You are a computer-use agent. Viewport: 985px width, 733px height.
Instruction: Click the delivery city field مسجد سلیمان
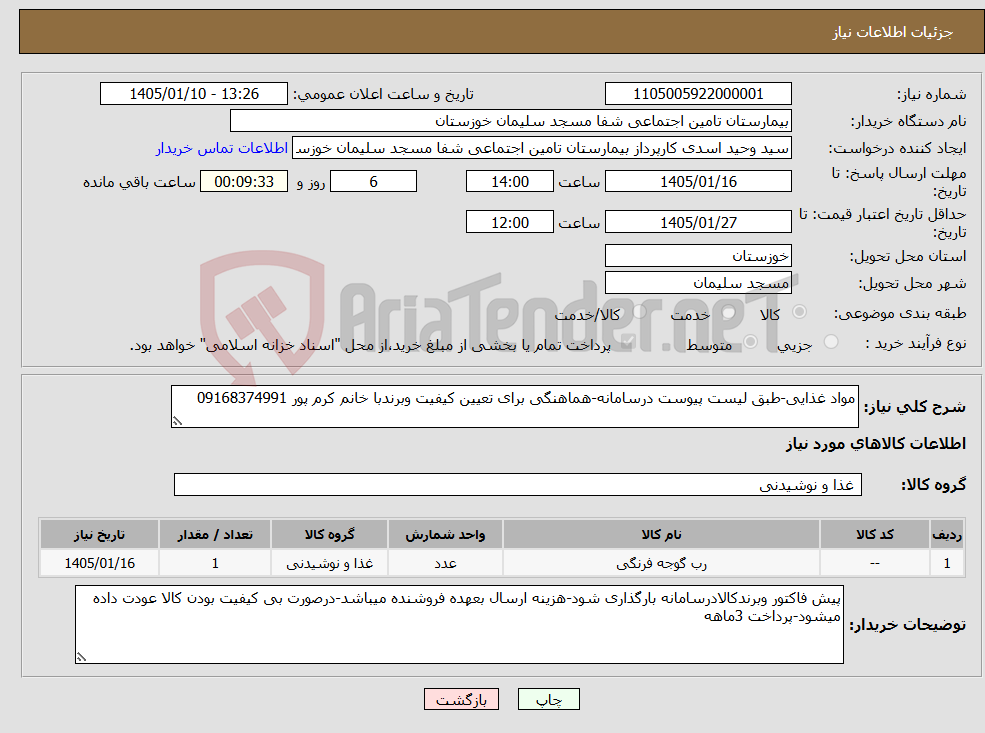[x=698, y=283]
